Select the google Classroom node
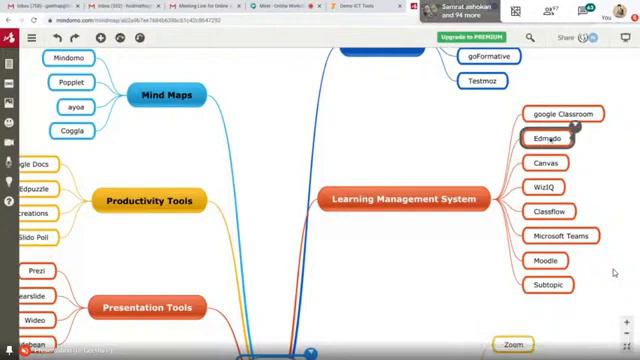 563,114
